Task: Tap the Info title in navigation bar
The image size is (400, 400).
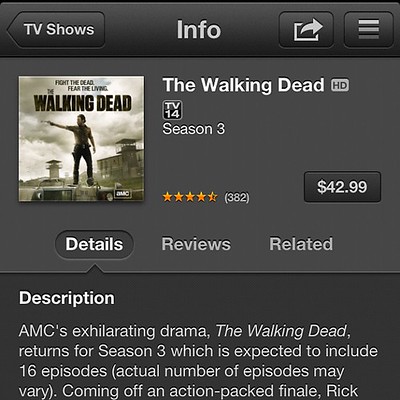Action: [x=199, y=30]
